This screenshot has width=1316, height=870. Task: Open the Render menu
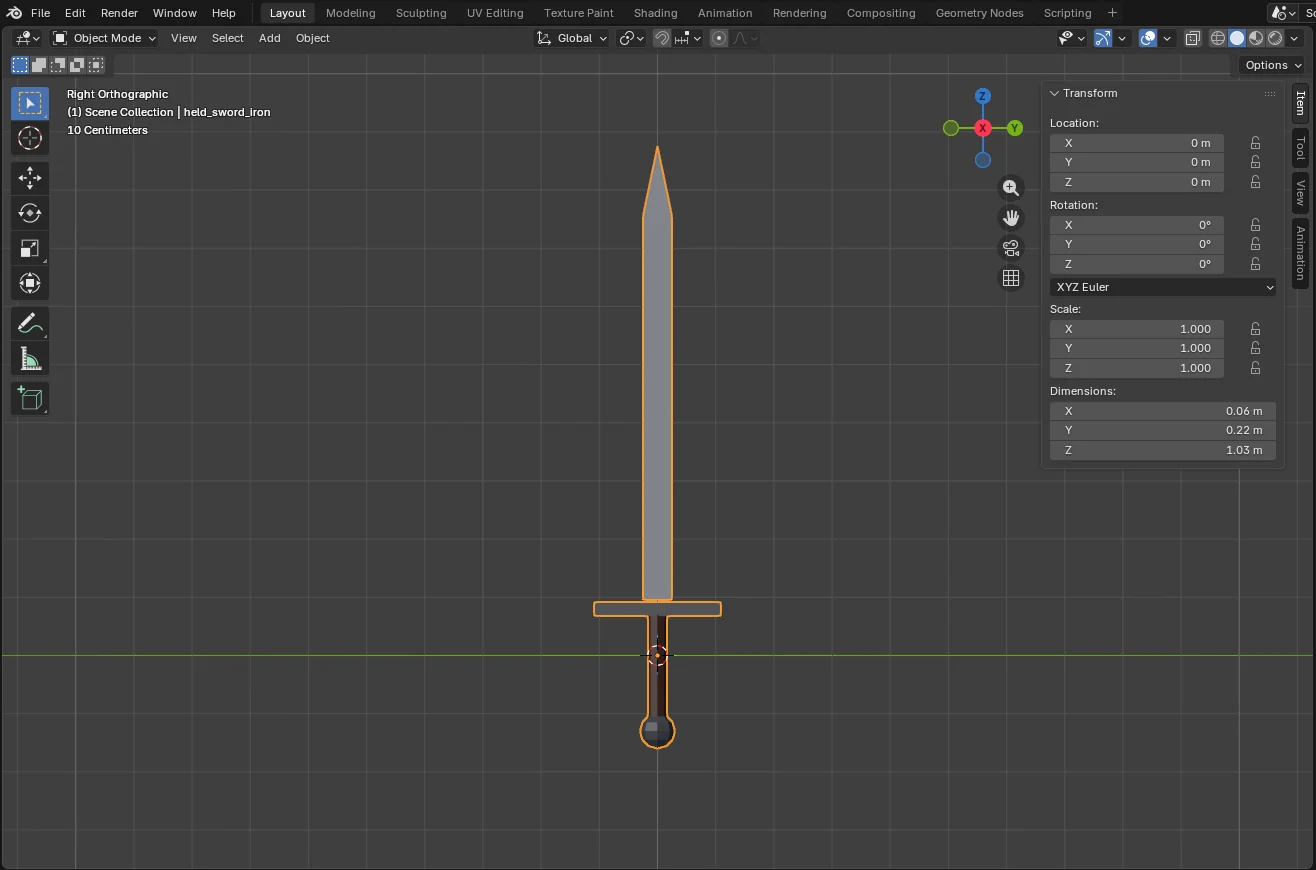tap(119, 13)
